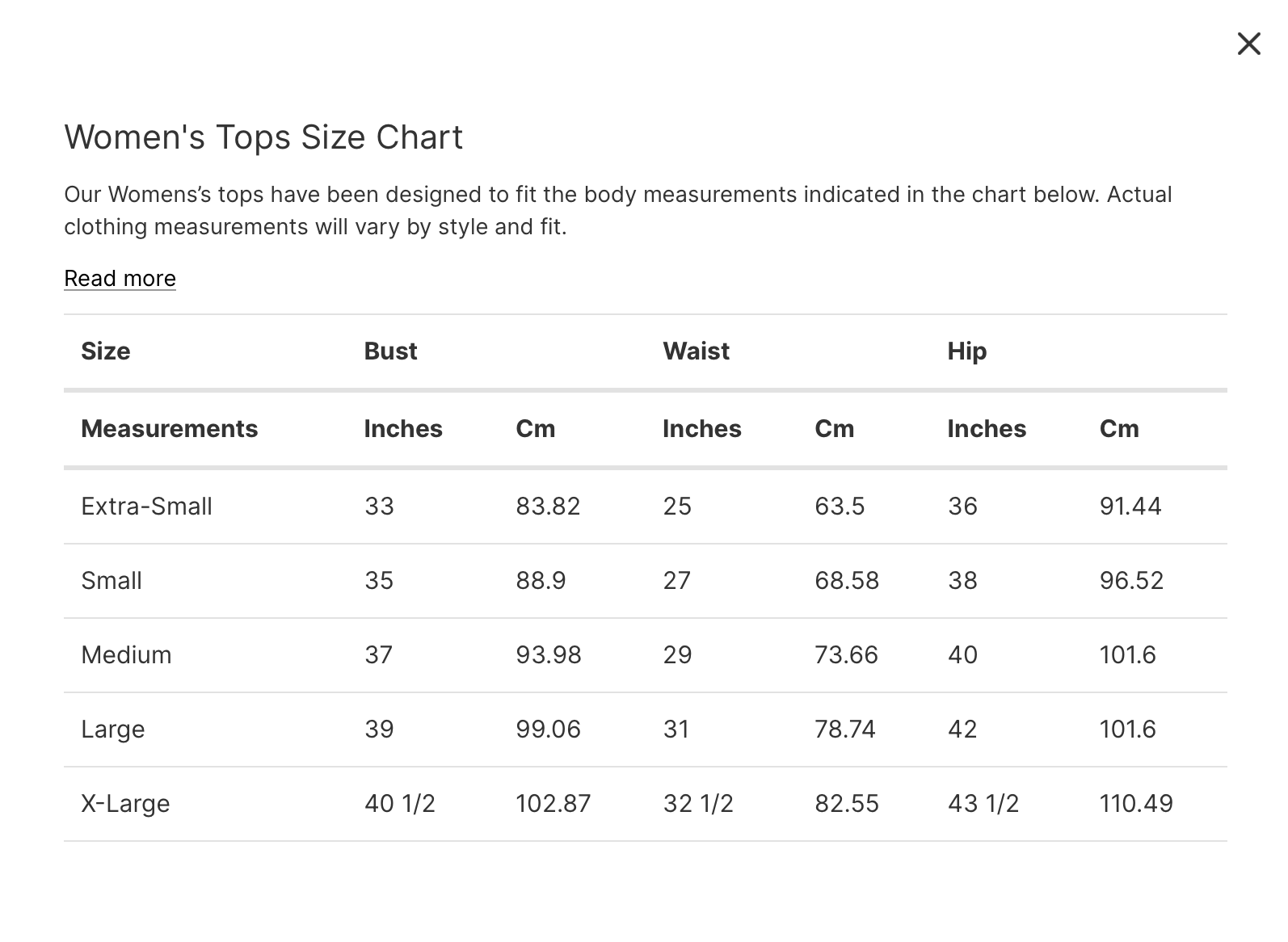The height and width of the screenshot is (942, 1288).
Task: Select the Size column header
Action: (106, 351)
